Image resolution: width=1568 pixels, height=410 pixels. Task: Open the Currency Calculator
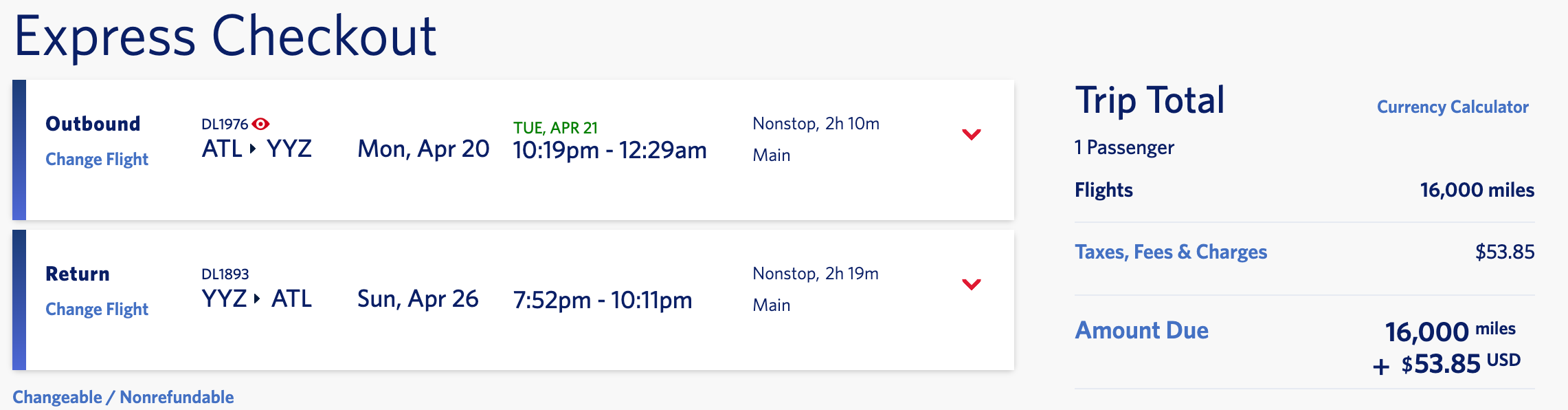1452,107
